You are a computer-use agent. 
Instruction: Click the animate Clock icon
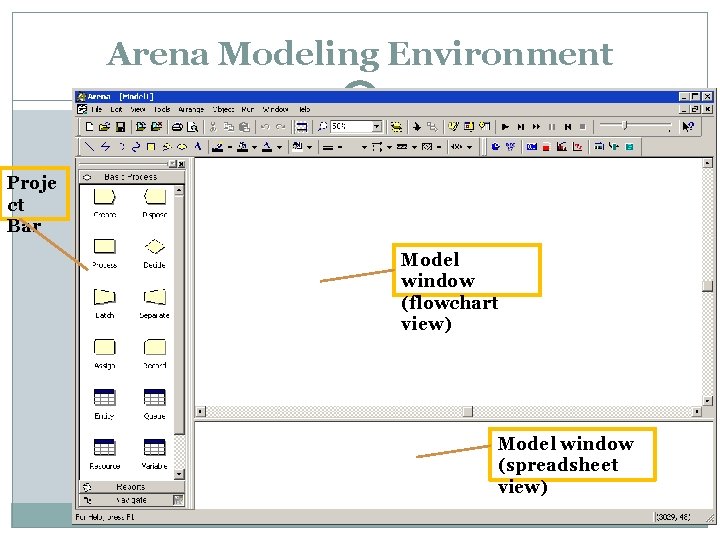[x=495, y=147]
